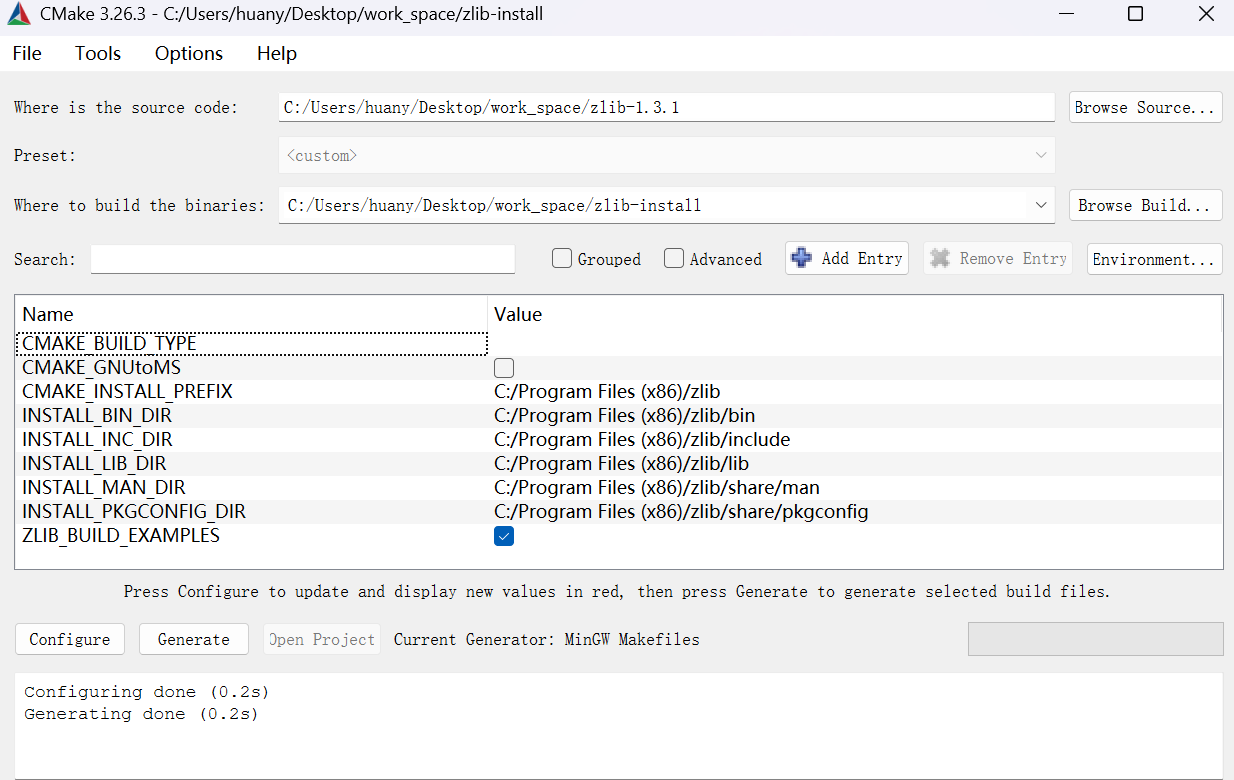Select the CMAKE_BUILD_TYPE row

point(618,343)
